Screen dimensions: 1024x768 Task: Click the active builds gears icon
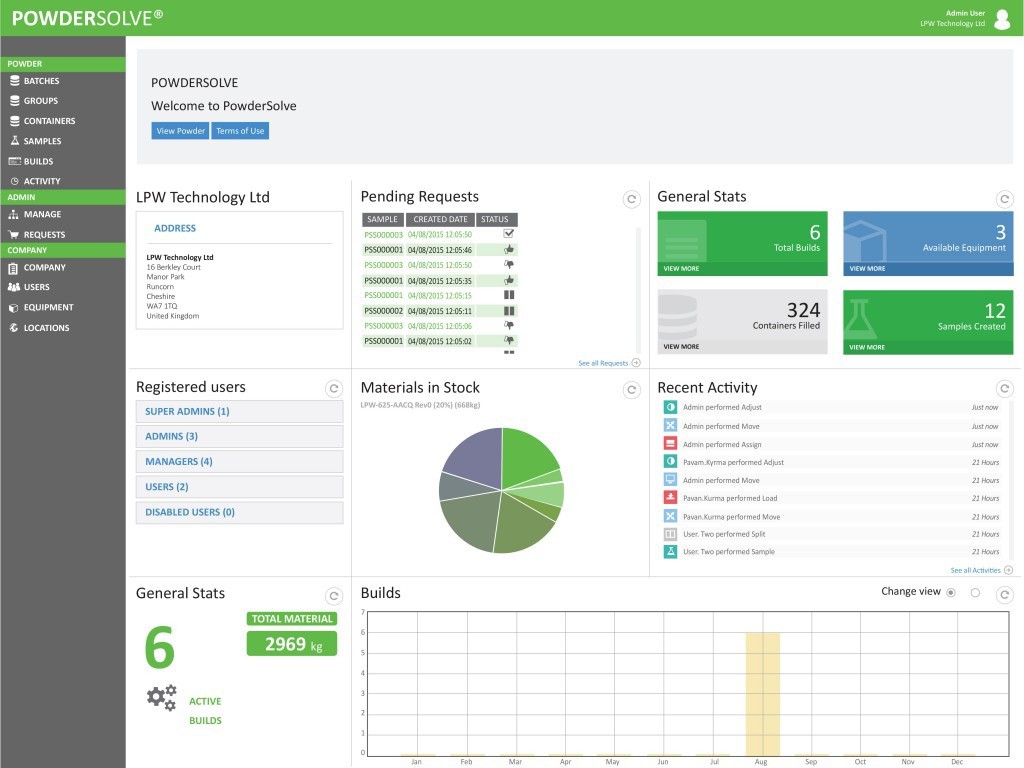[161, 697]
